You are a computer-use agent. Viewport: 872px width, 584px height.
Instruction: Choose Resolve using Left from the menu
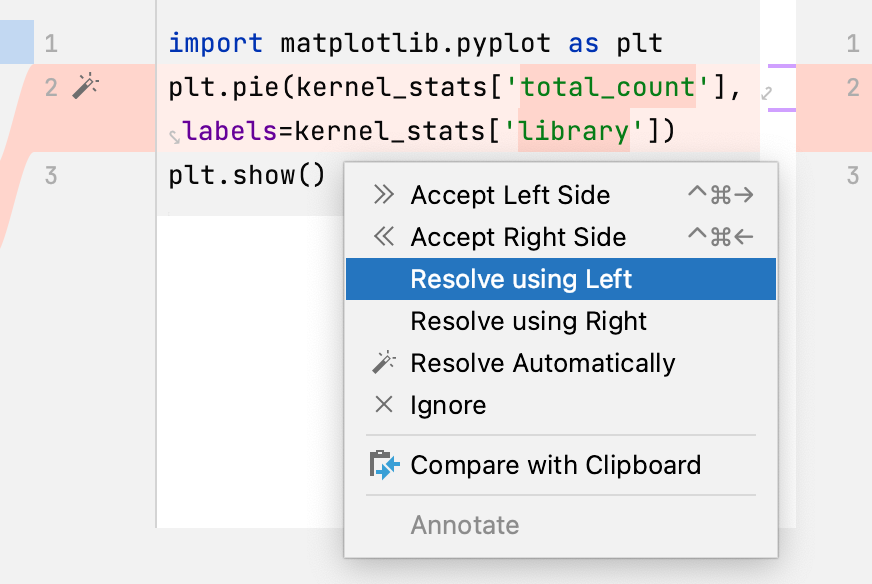pos(520,279)
